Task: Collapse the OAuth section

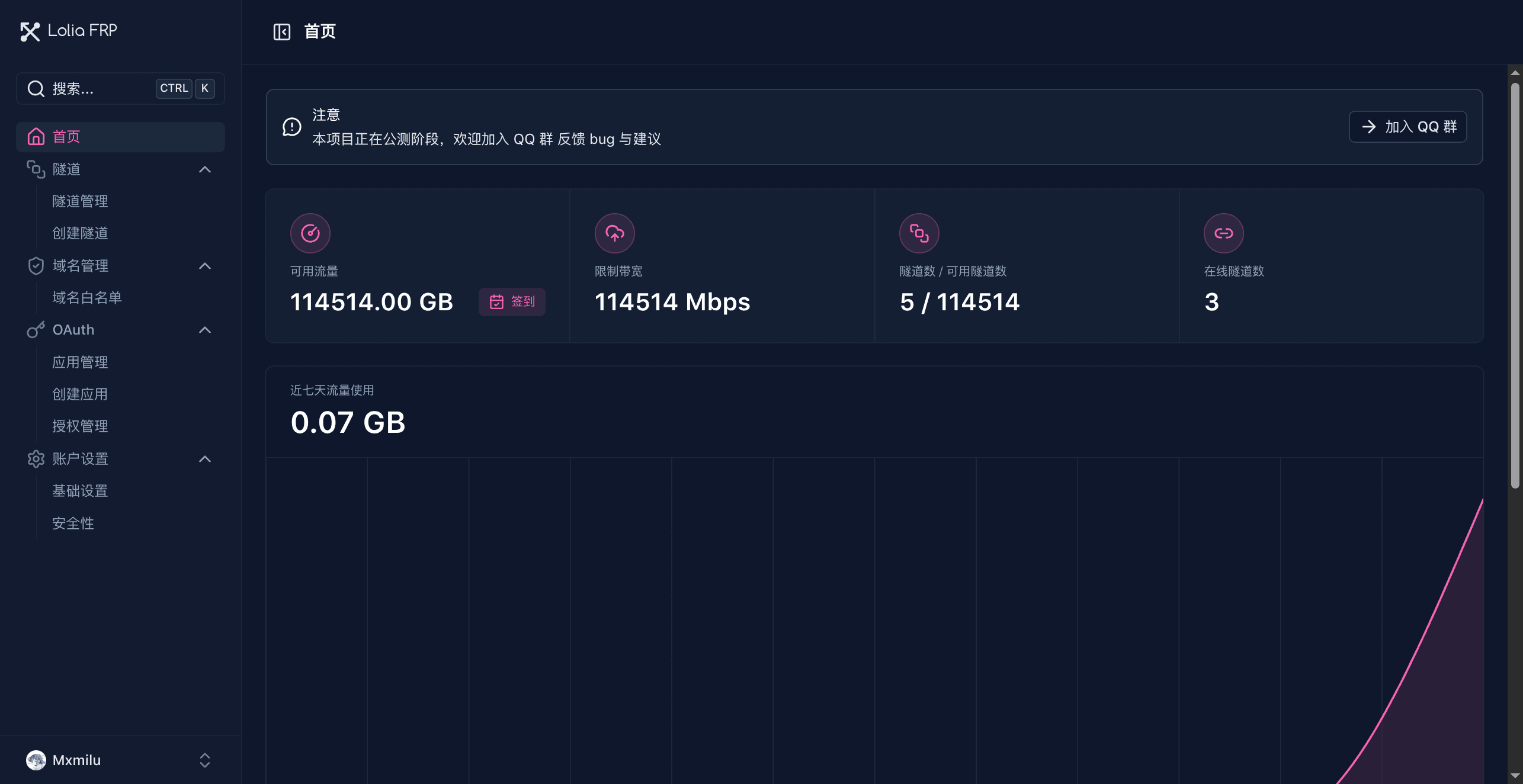Action: 205,330
